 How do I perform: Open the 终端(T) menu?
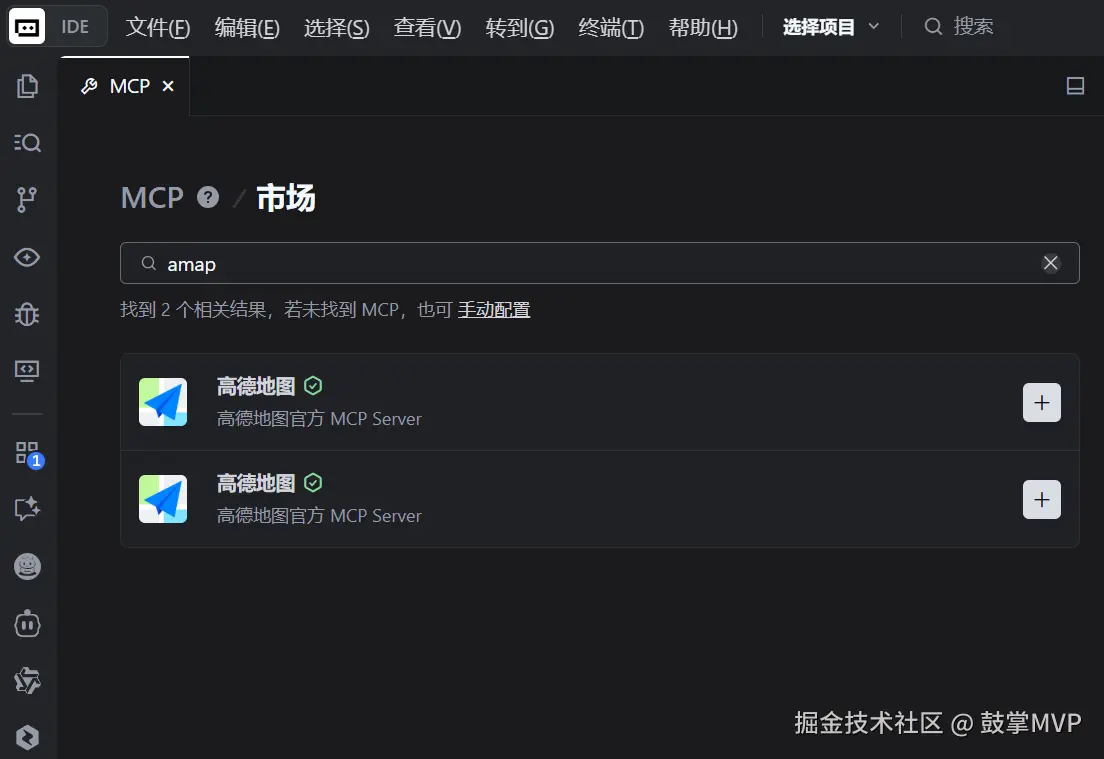click(x=611, y=27)
